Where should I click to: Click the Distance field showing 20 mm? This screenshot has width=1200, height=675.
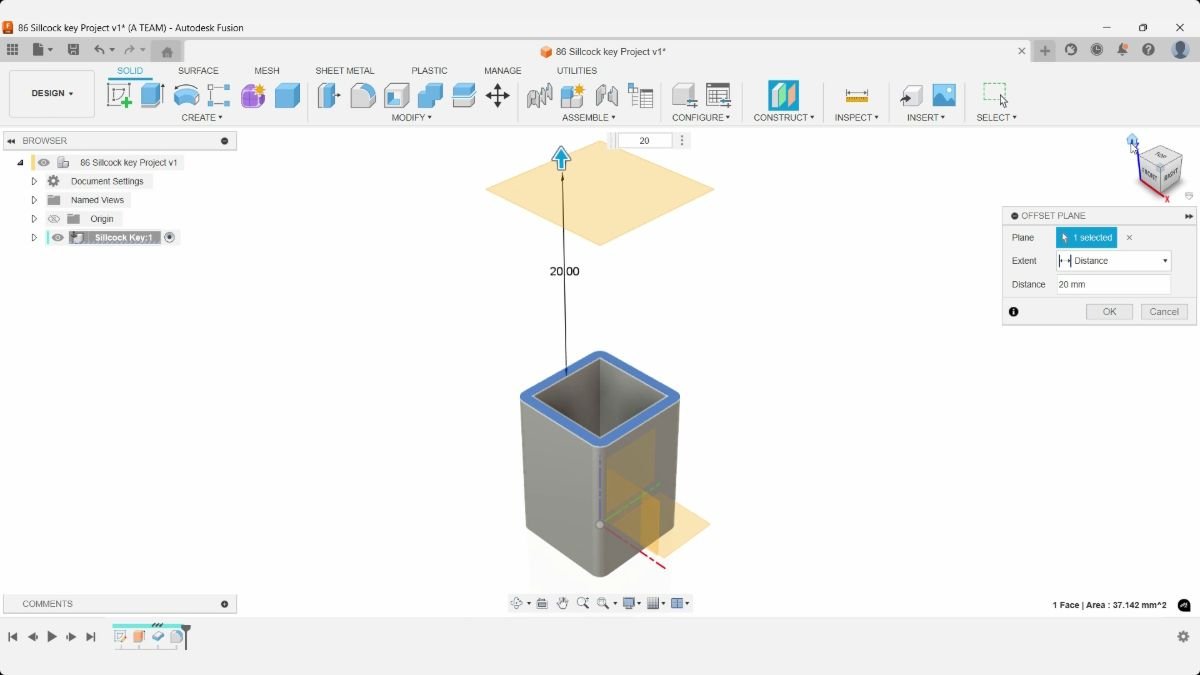point(1113,285)
